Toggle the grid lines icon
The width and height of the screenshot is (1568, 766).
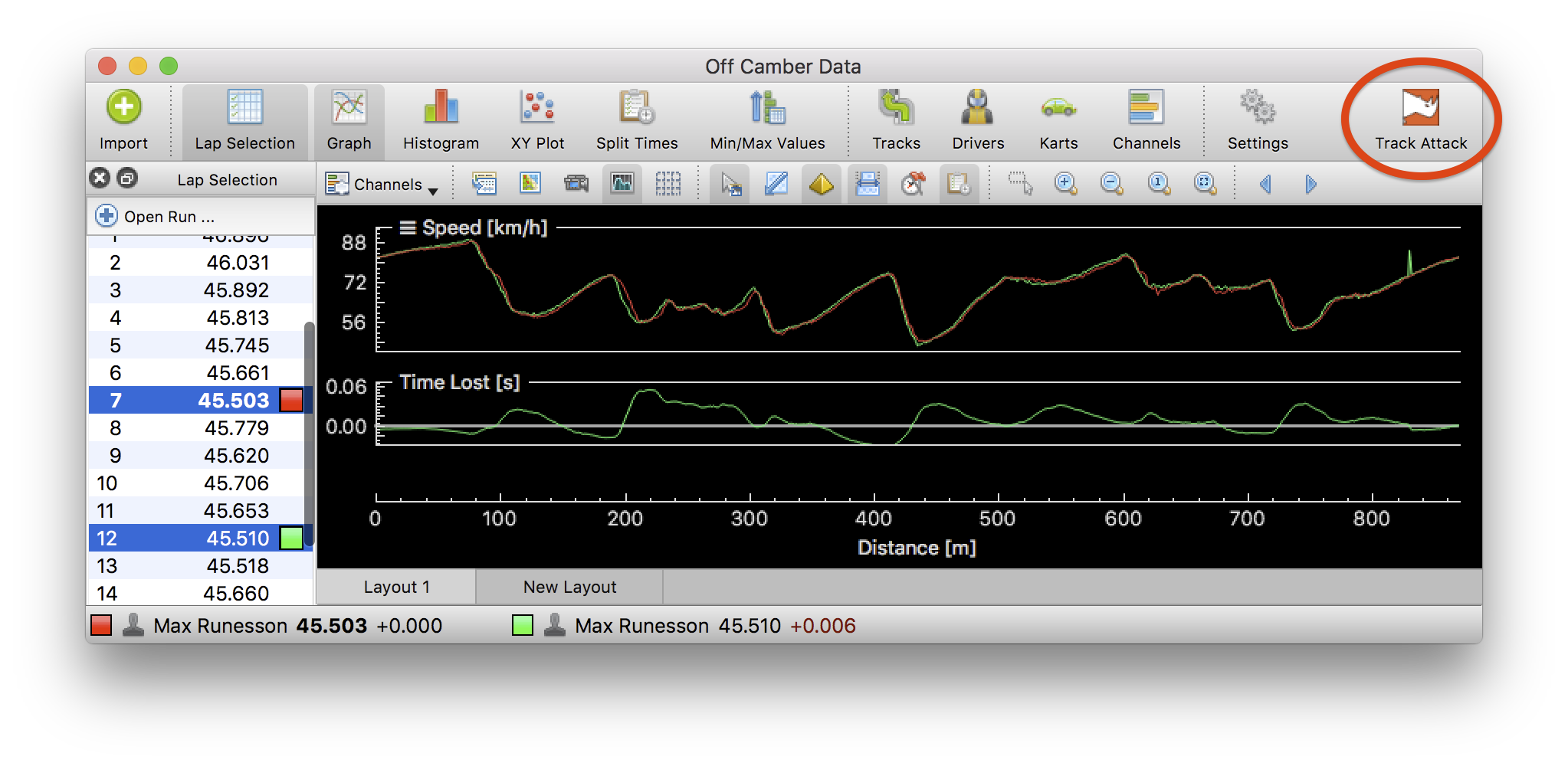pos(668,184)
